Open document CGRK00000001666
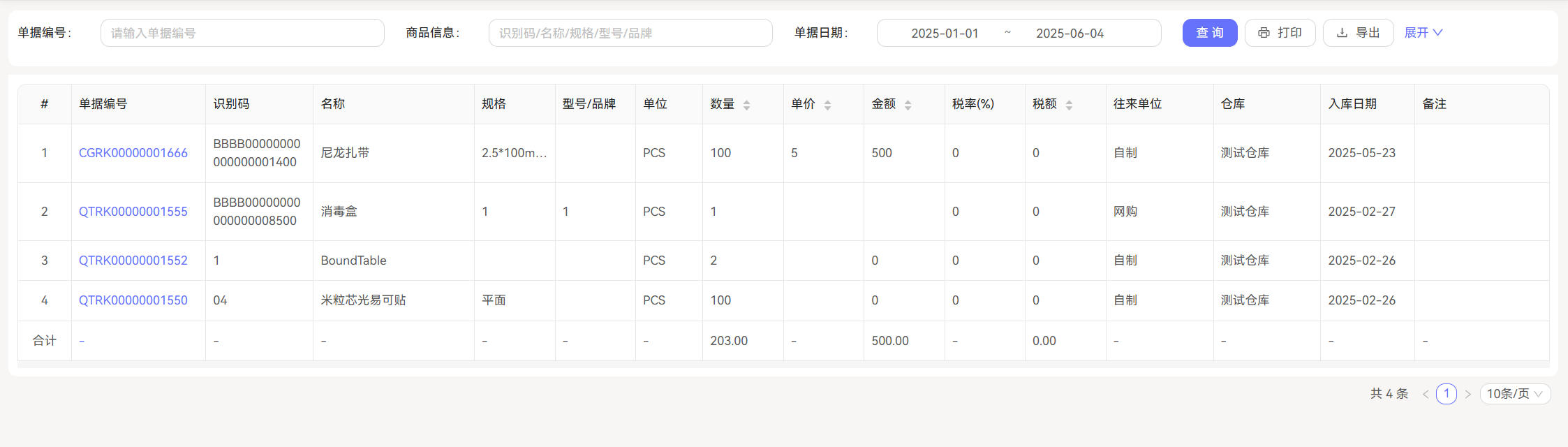The image size is (1568, 447). [x=133, y=153]
